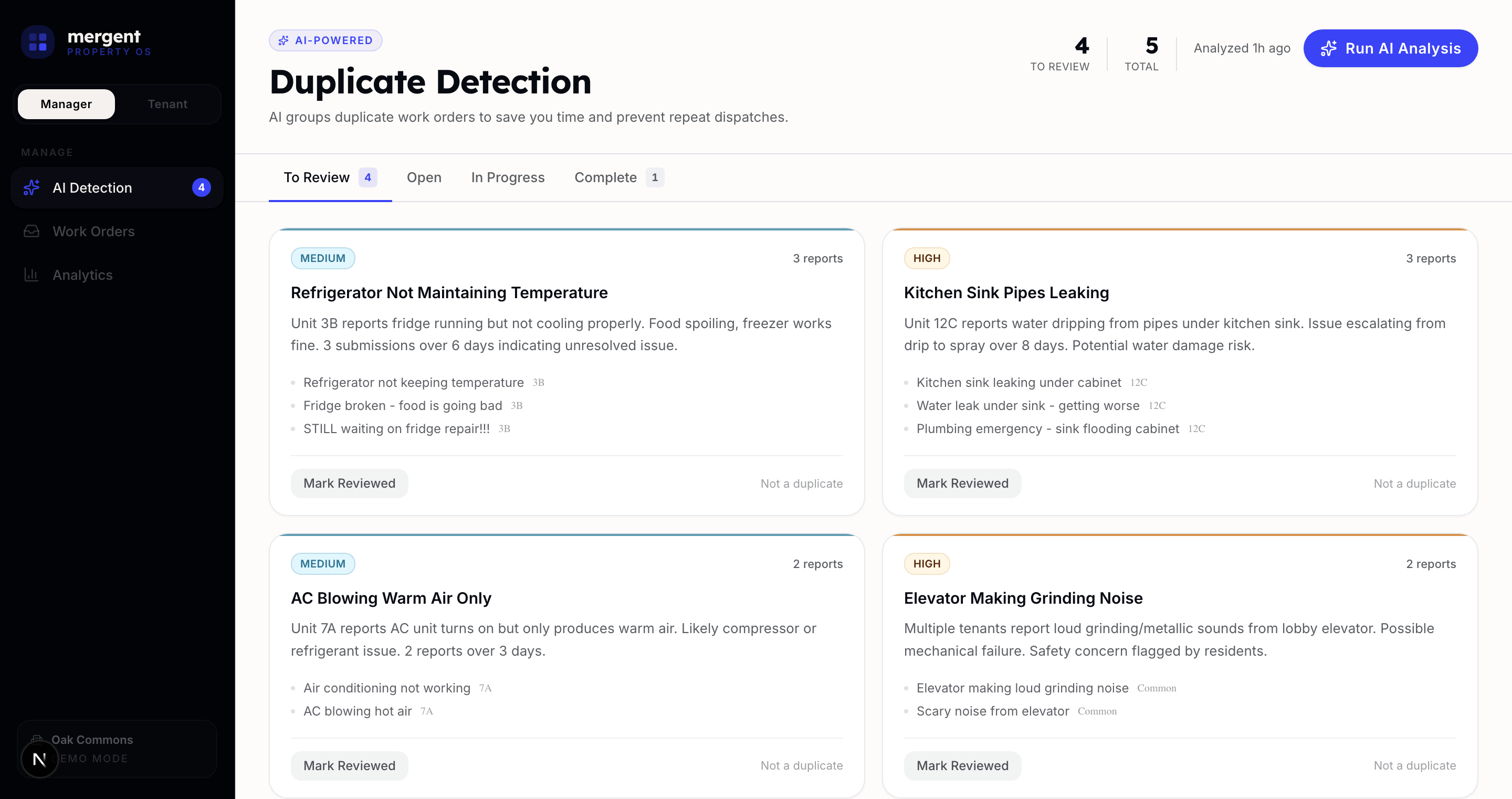
Task: Click '2 reports' on Elevator card
Action: pyautogui.click(x=1431, y=564)
